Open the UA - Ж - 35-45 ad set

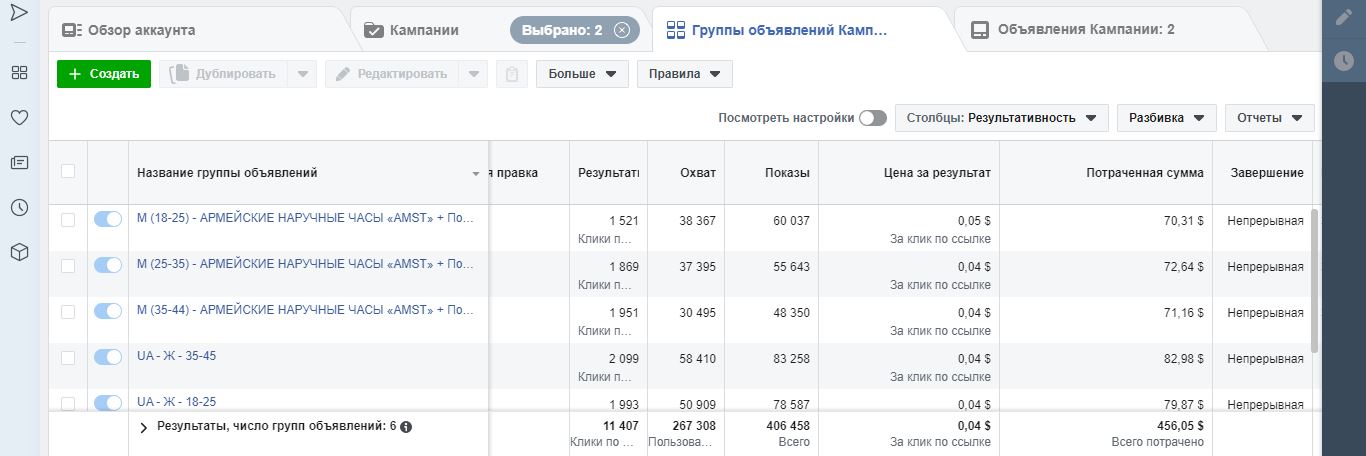click(x=176, y=356)
